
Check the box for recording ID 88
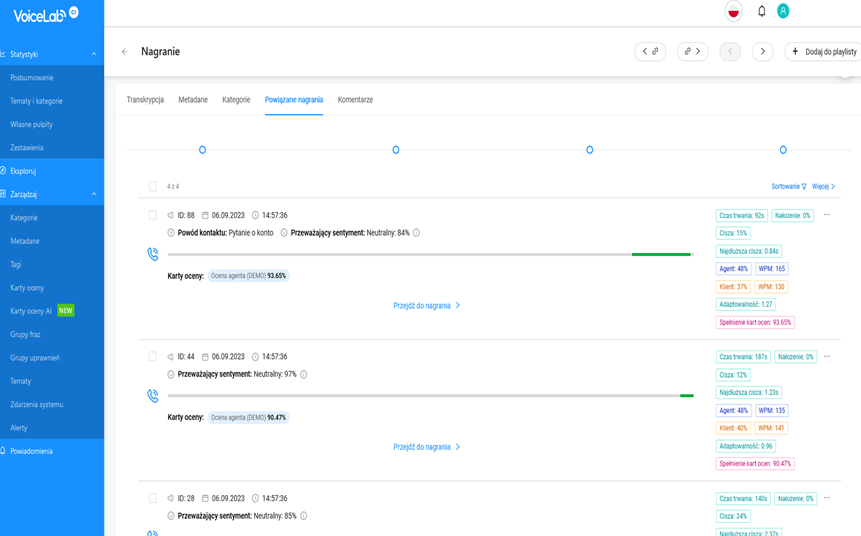(153, 215)
